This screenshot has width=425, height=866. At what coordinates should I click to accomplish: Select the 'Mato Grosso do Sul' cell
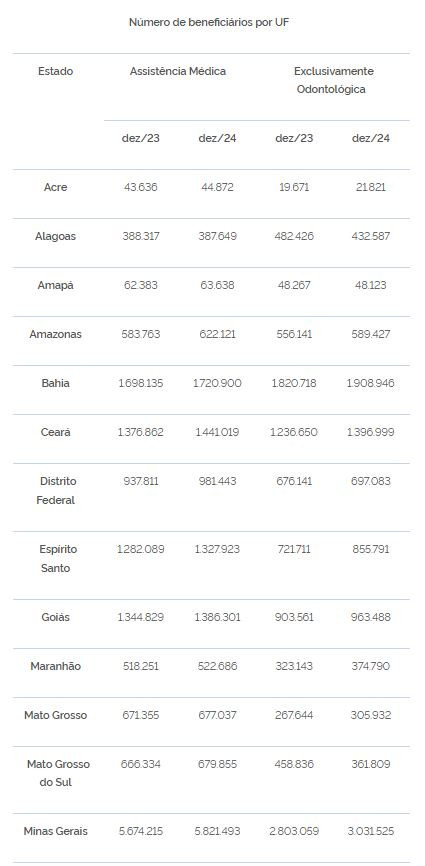click(59, 773)
